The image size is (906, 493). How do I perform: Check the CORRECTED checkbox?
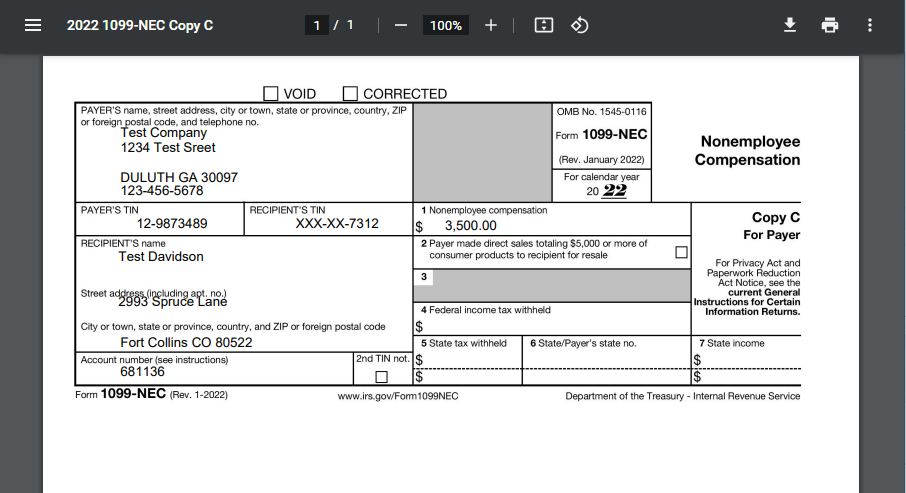(x=350, y=93)
